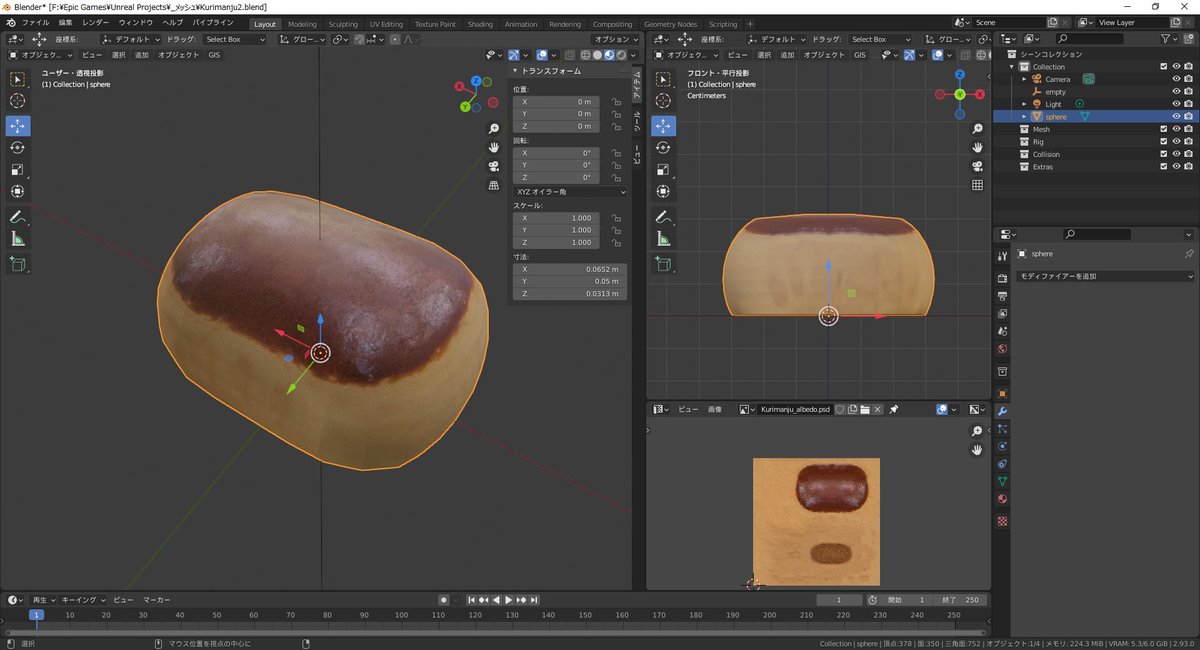Switch to the Shading workspace tab
Image resolution: width=1200 pixels, height=650 pixels.
pos(480,24)
